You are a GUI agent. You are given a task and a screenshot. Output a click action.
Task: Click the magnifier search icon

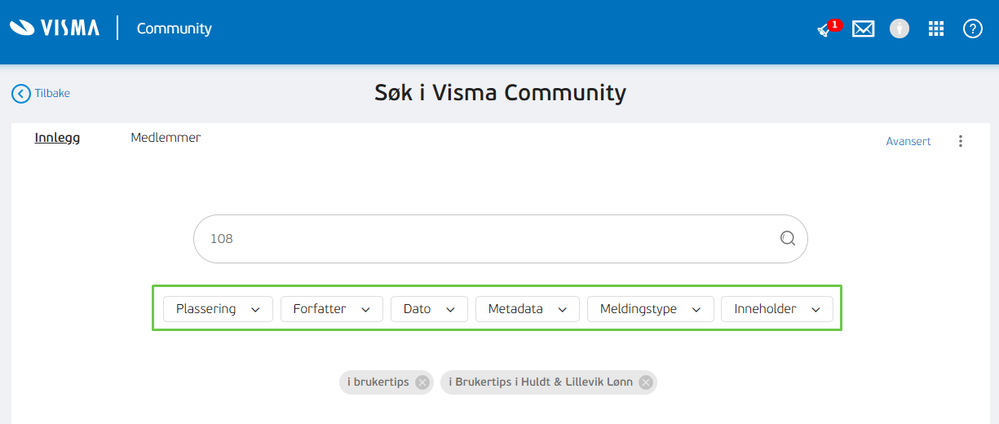[x=787, y=238]
